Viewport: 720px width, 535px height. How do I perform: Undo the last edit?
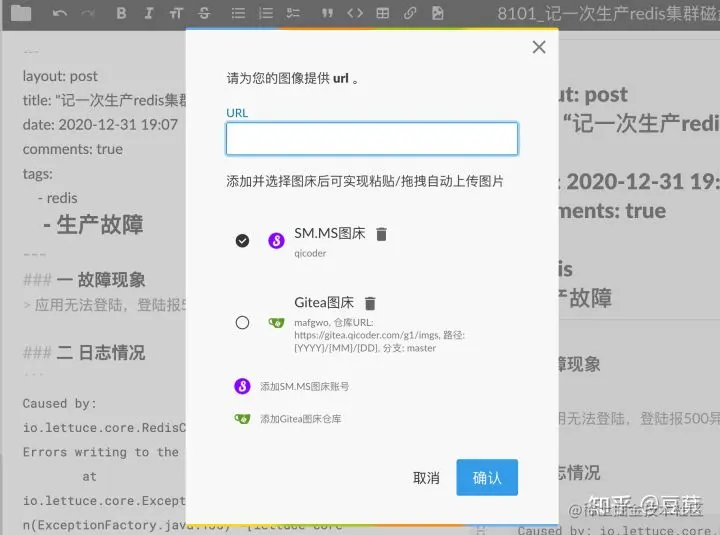[60, 13]
